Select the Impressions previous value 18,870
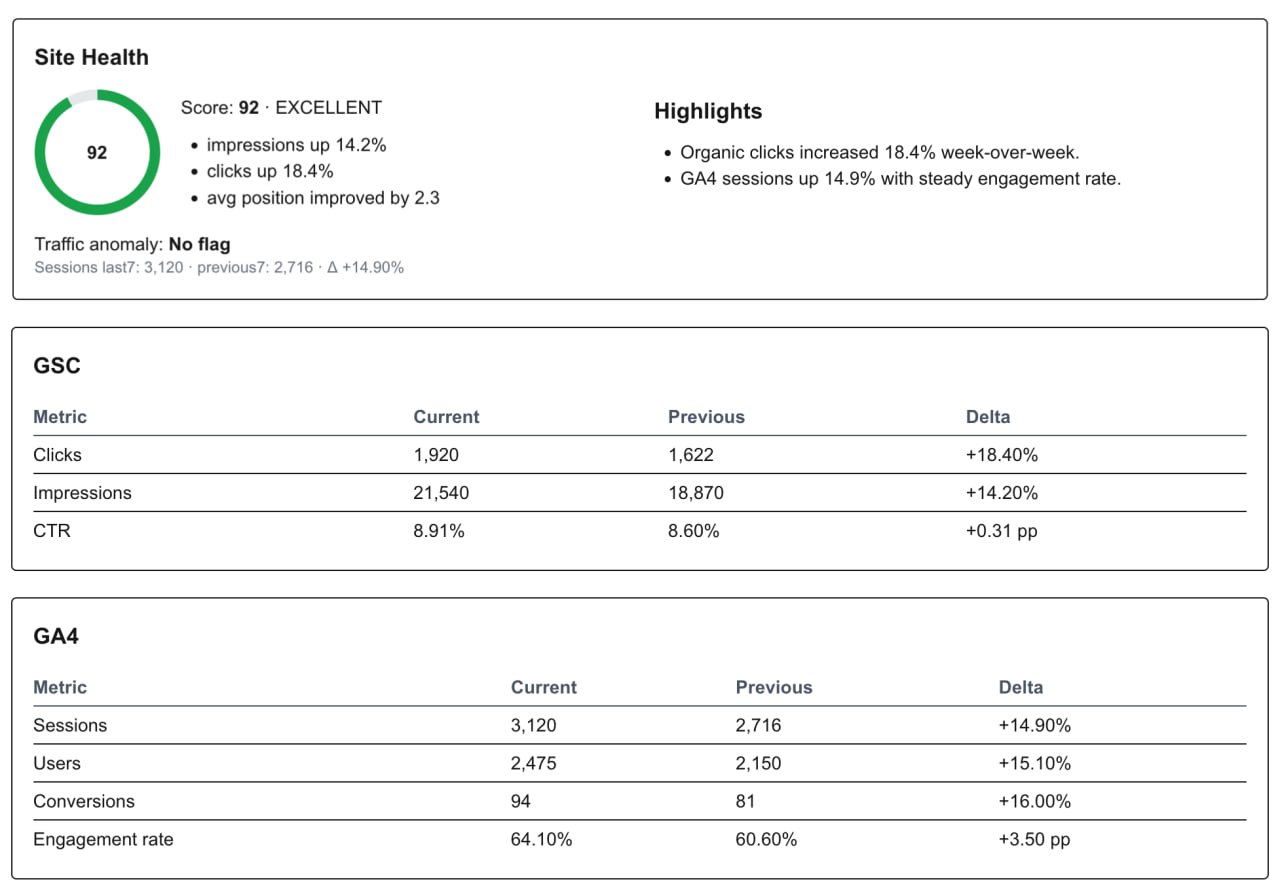This screenshot has width=1280, height=888. 696,493
